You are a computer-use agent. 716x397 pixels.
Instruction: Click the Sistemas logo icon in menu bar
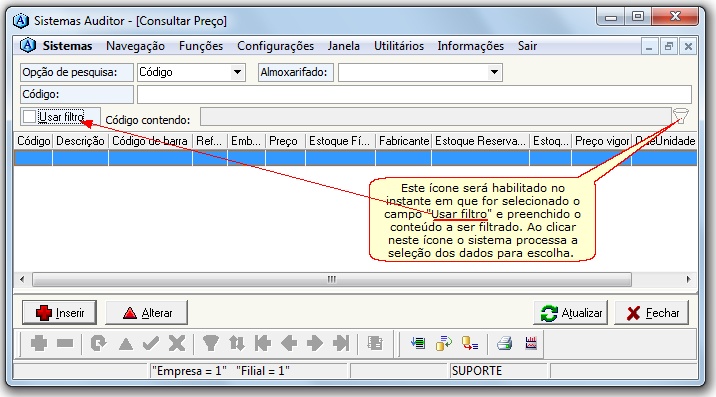click(28, 45)
